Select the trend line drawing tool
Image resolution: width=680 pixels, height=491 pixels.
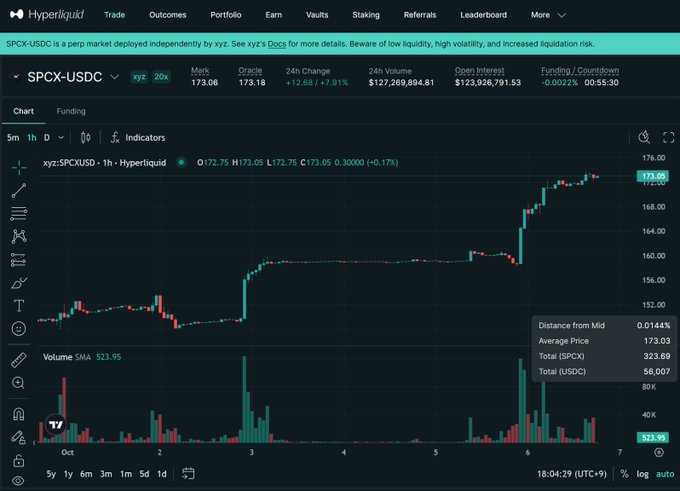pos(19,190)
